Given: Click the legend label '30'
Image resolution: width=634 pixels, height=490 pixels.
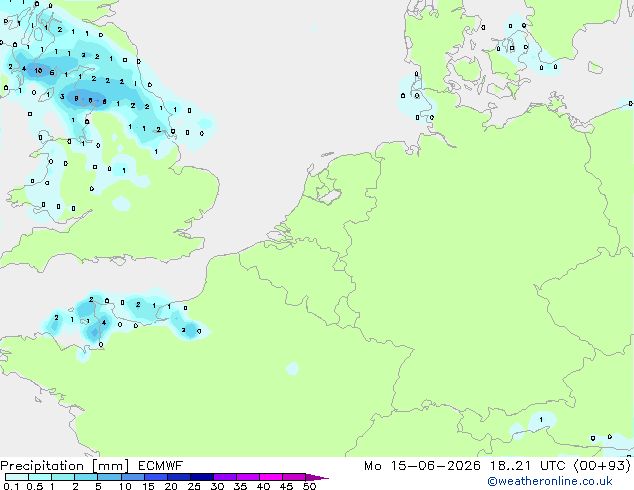Looking at the screenshot, I should 217,486.
